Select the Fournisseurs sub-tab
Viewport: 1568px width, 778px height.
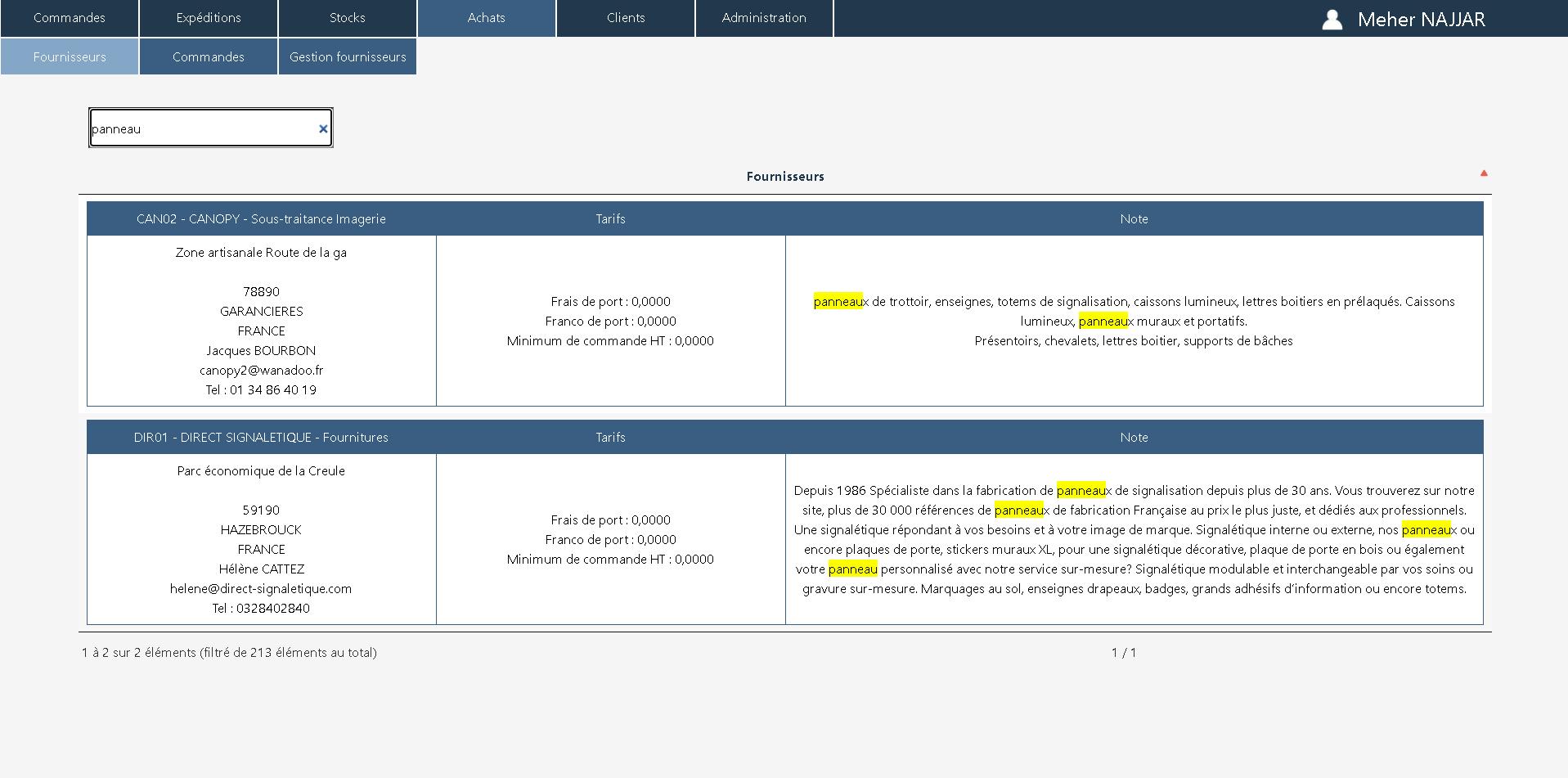(70, 56)
